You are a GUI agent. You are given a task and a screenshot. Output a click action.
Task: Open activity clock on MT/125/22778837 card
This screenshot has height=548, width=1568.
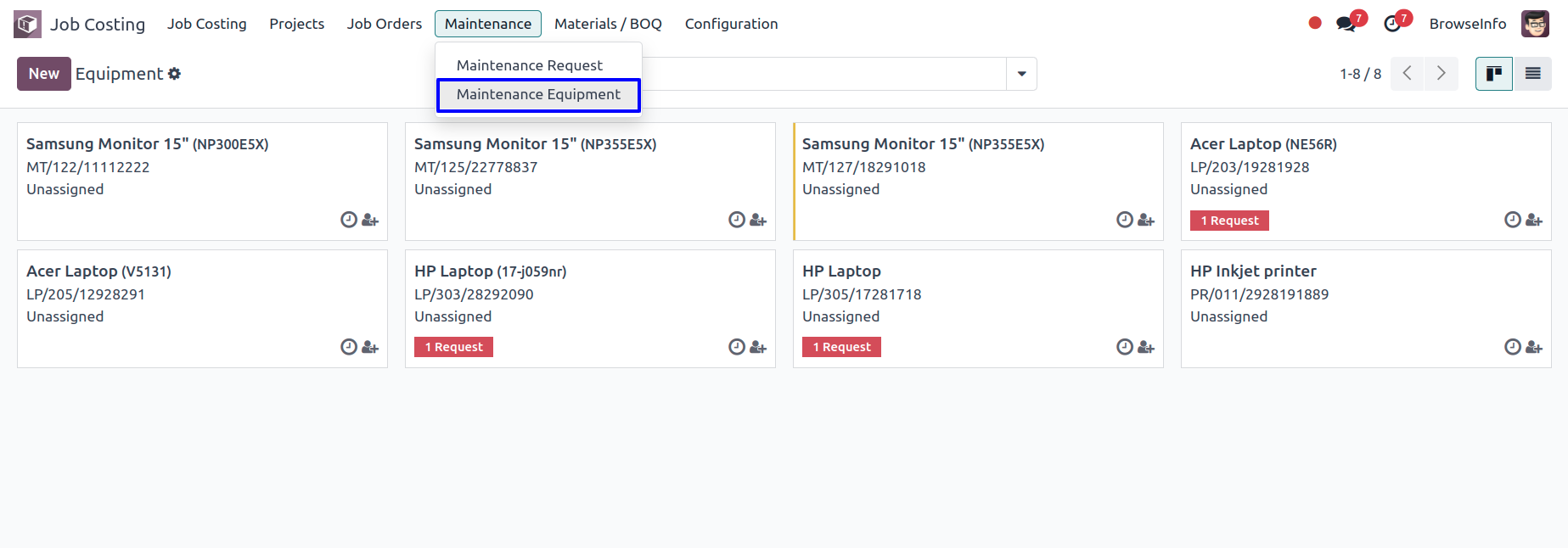point(737,220)
